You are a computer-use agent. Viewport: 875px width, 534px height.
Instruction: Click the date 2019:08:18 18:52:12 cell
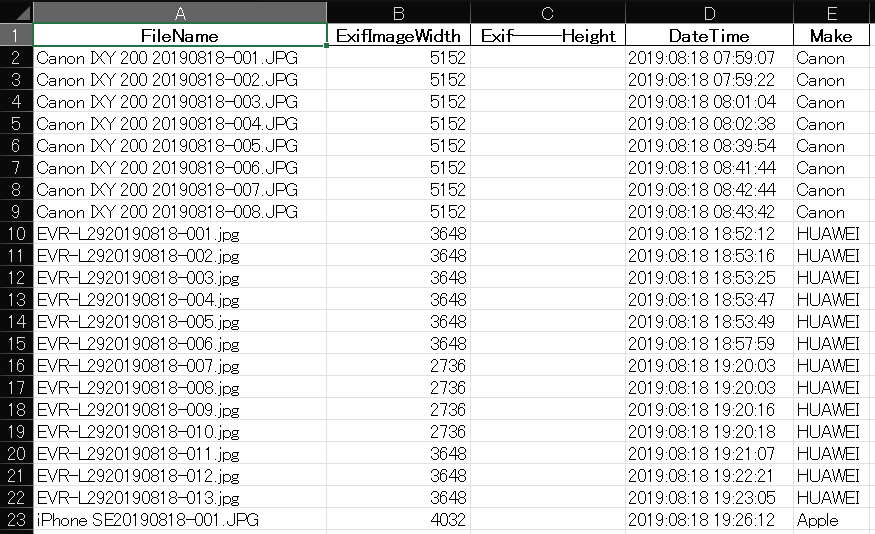701,234
